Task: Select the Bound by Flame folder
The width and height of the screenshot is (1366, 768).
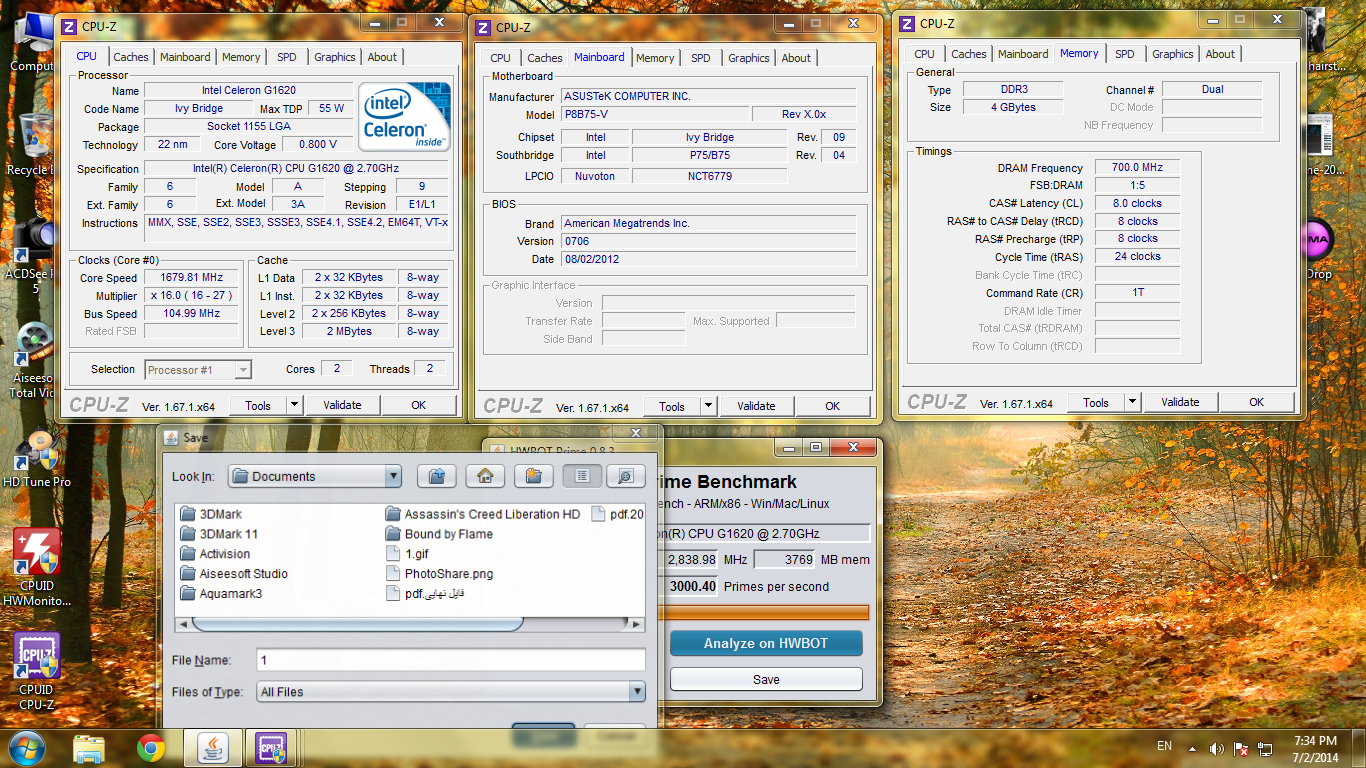Action: (439, 534)
